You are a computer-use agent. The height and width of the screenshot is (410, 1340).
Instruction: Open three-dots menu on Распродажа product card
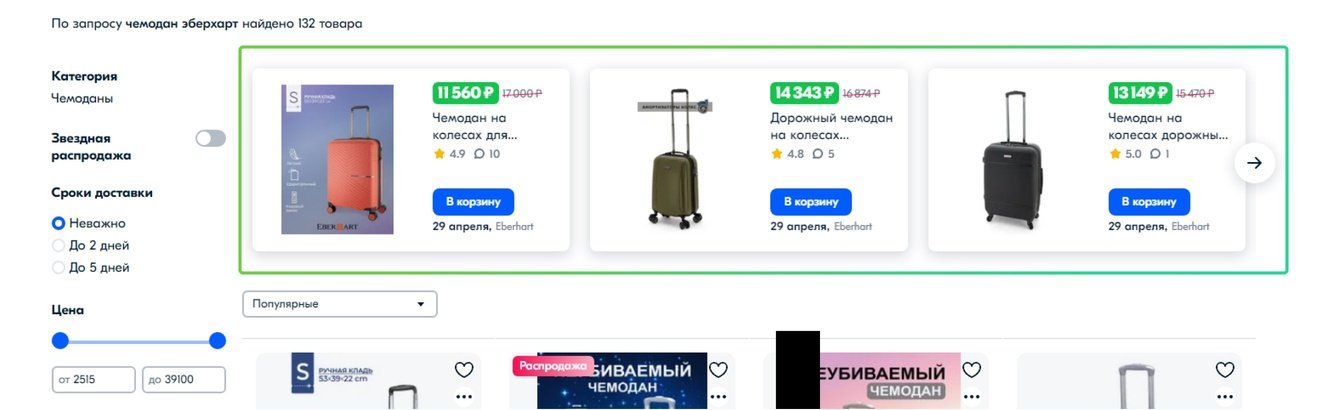718,397
